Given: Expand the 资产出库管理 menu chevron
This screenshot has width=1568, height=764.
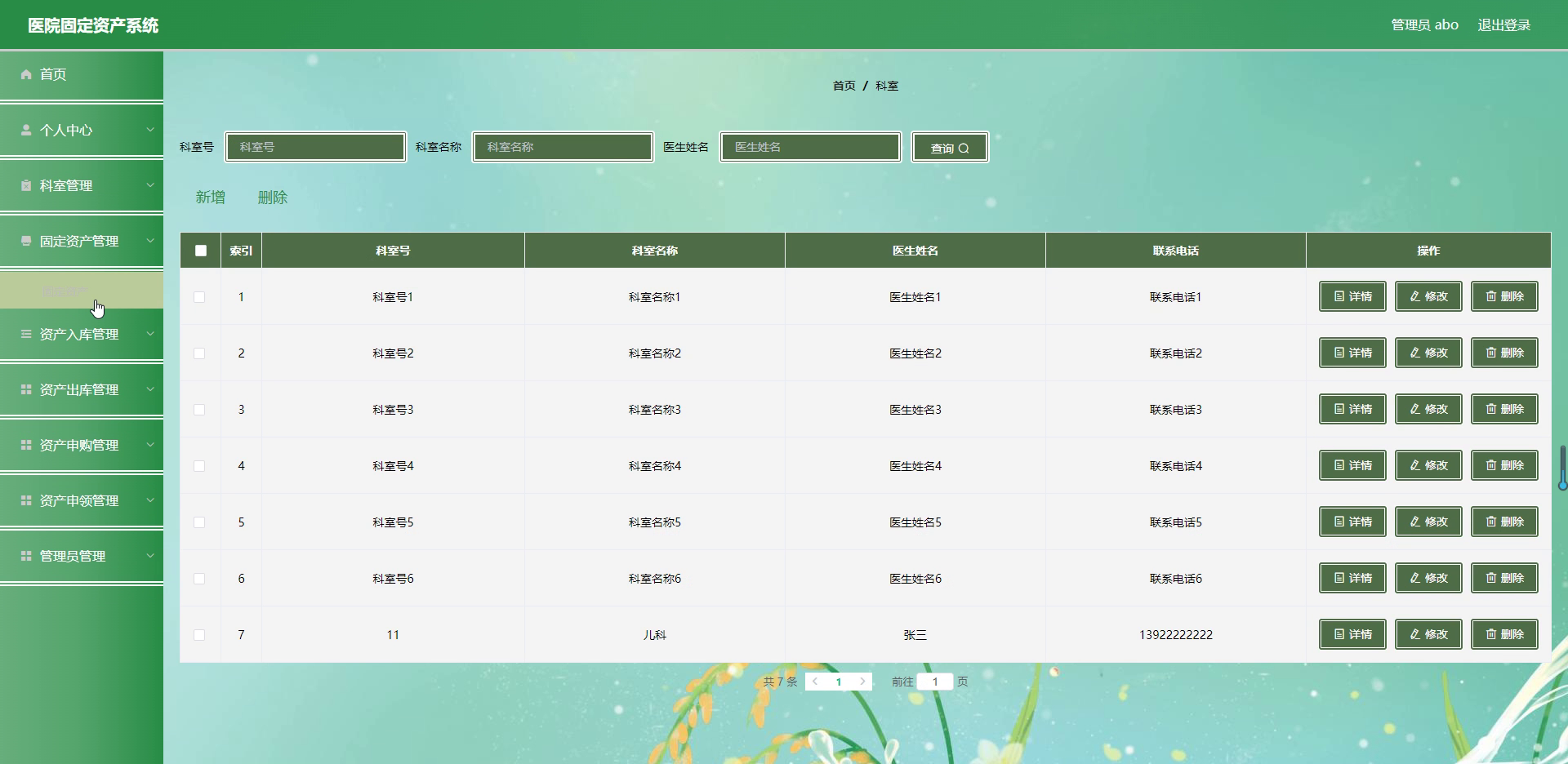Looking at the screenshot, I should pos(150,389).
